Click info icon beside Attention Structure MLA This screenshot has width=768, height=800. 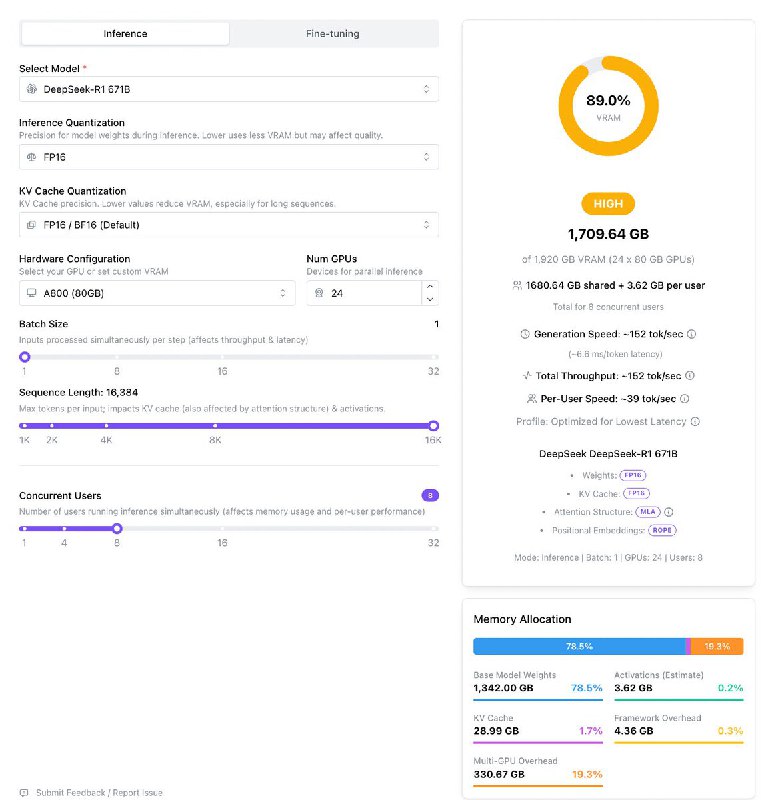(x=669, y=511)
